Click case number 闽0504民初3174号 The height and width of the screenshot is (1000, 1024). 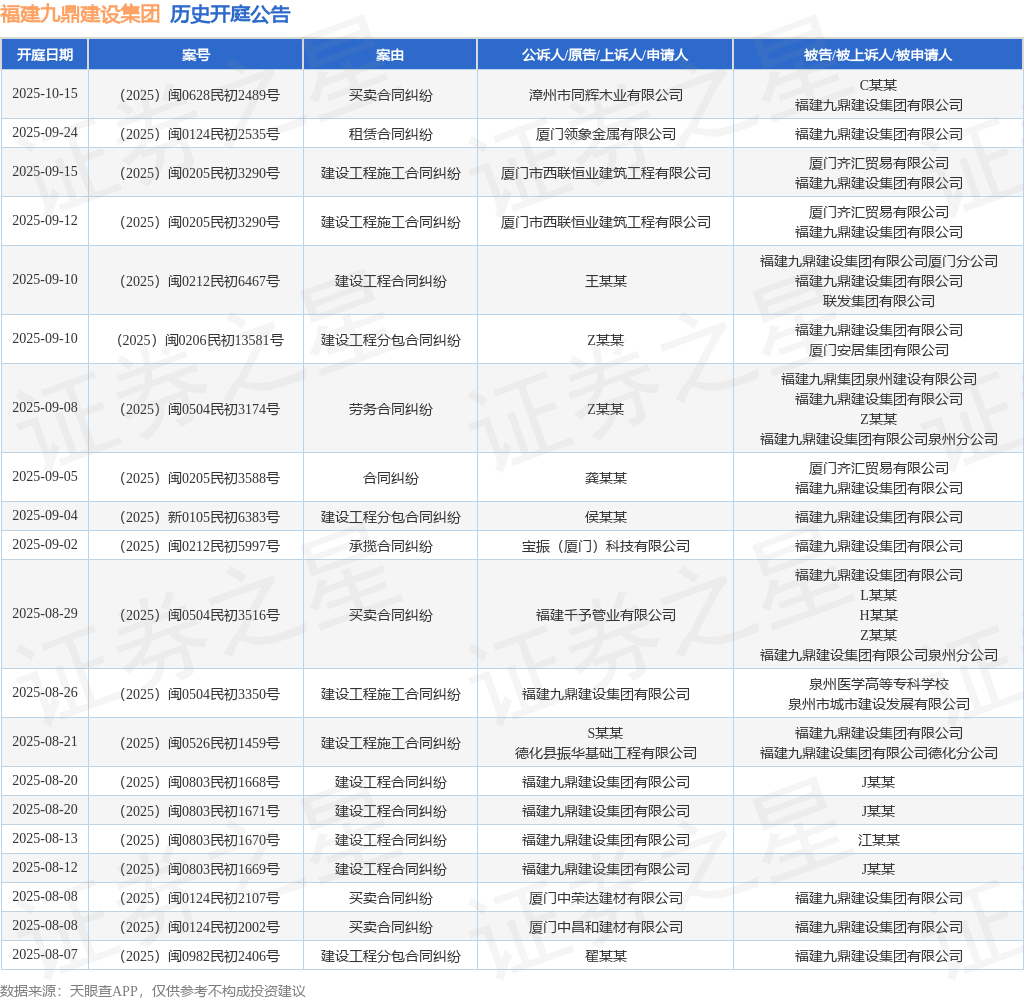200,410
